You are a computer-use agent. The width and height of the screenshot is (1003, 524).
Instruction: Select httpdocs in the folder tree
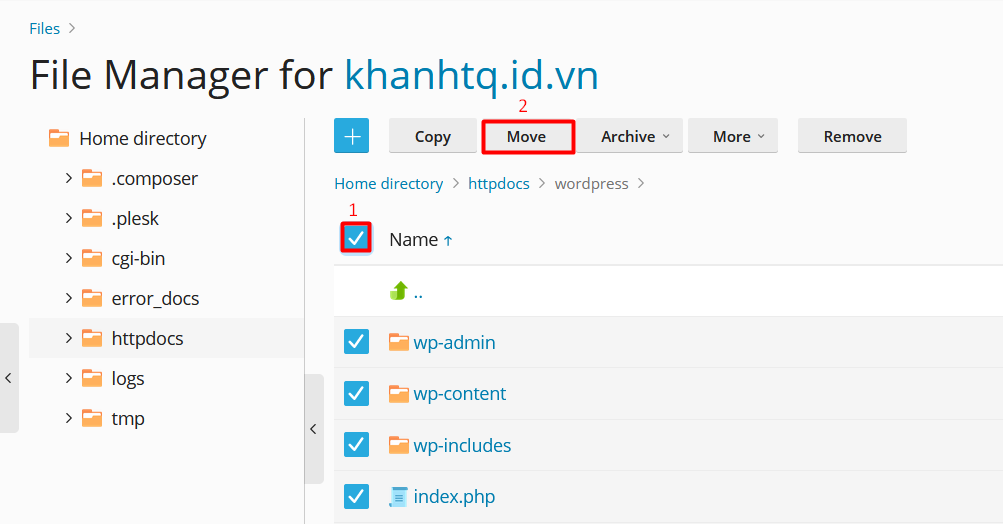[x=147, y=338]
